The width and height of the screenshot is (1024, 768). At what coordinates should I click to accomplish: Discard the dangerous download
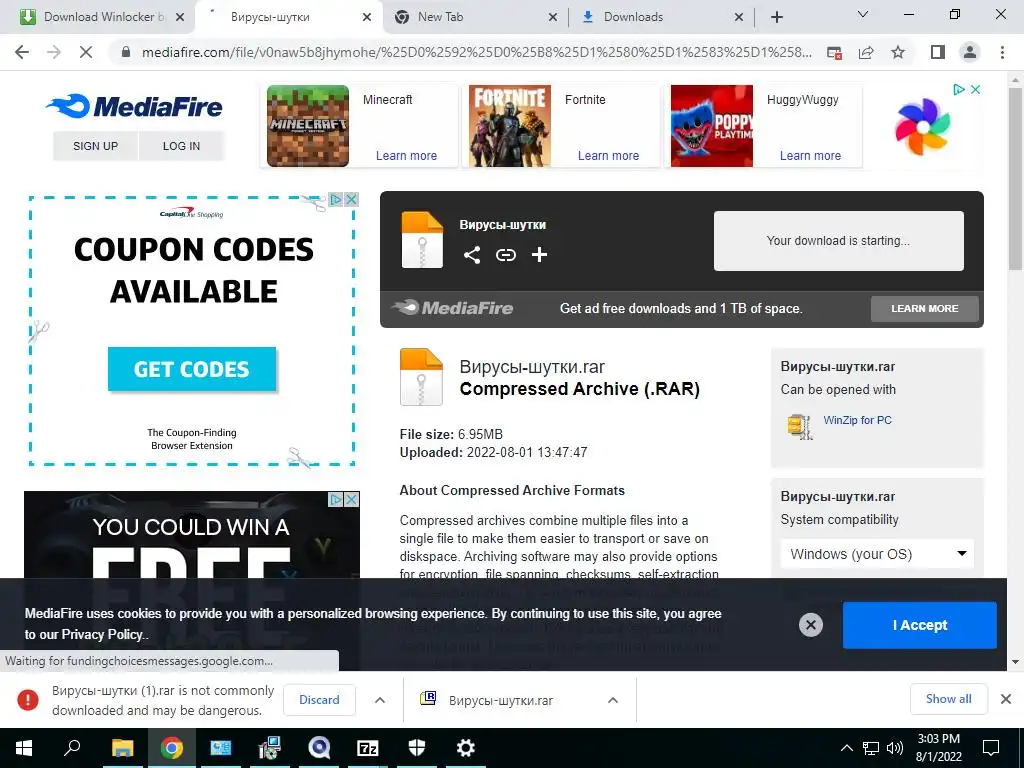[x=319, y=699]
